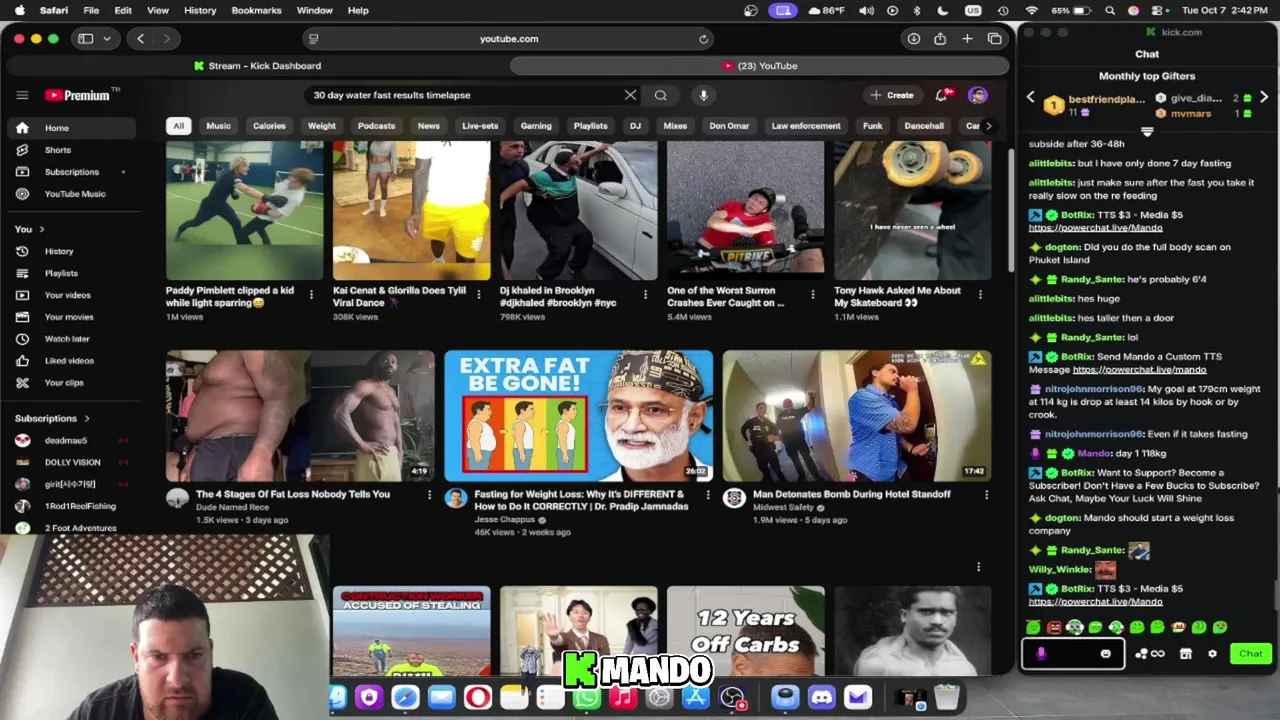Select the Music filter chip
Image resolution: width=1280 pixels, height=720 pixels.
pyautogui.click(x=218, y=126)
